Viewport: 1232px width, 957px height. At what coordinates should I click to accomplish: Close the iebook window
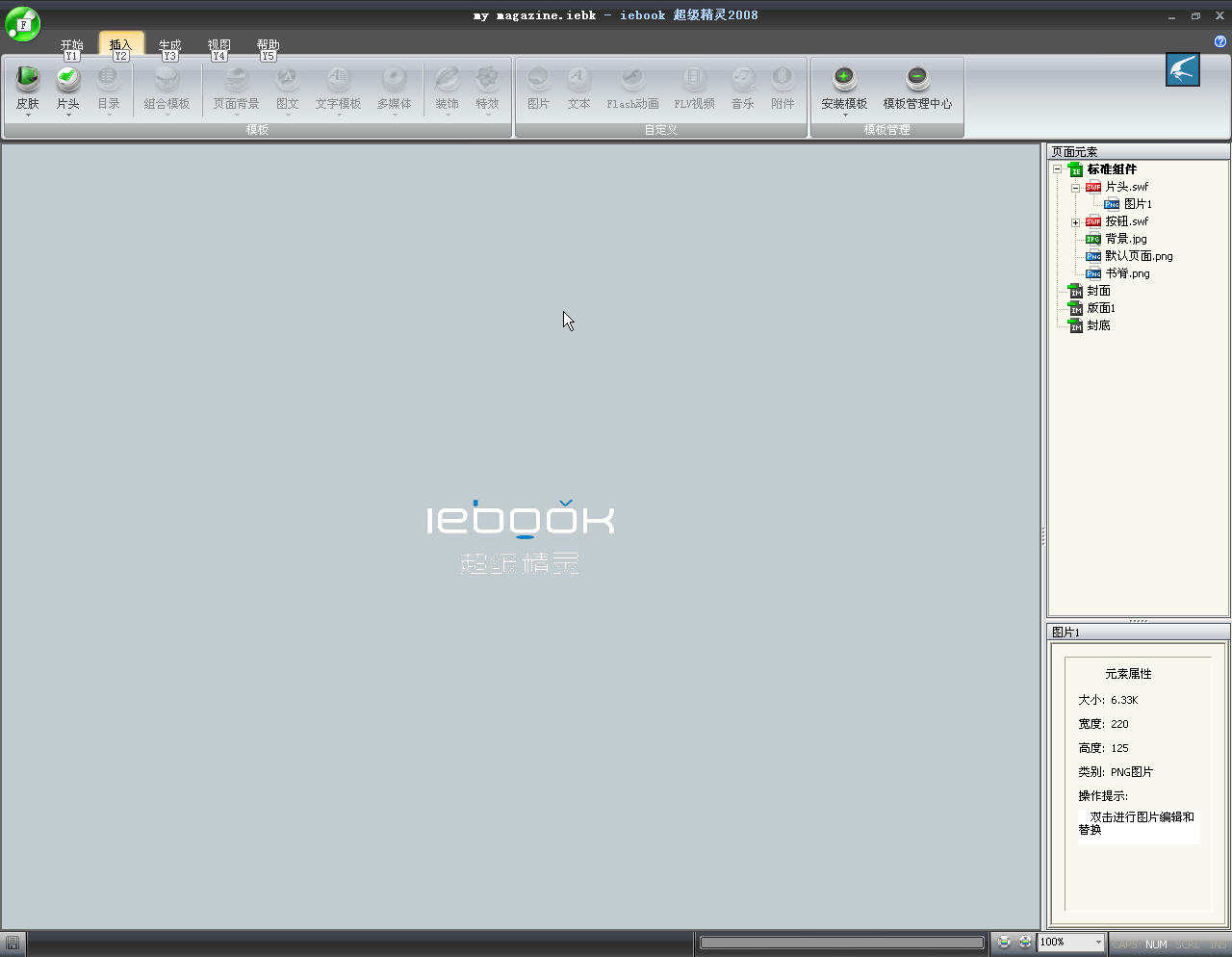[1219, 16]
